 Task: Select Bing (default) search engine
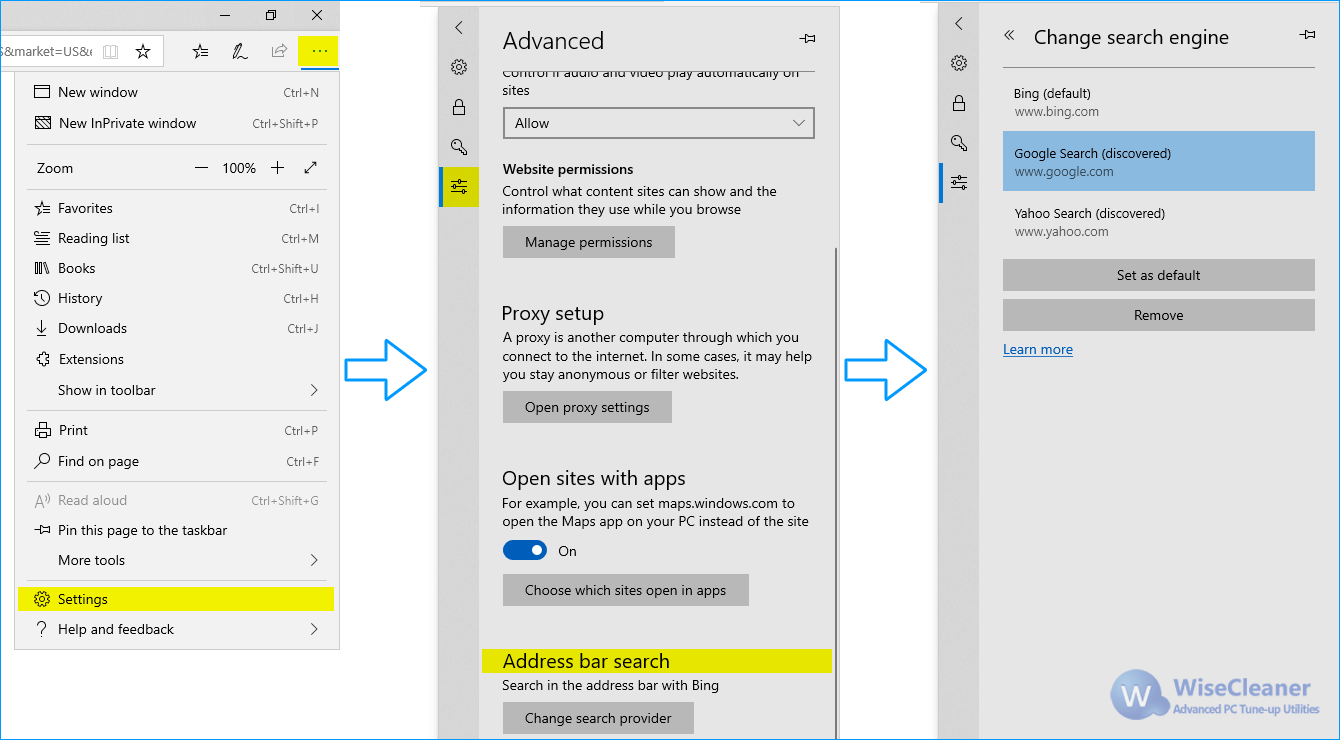tap(1159, 102)
